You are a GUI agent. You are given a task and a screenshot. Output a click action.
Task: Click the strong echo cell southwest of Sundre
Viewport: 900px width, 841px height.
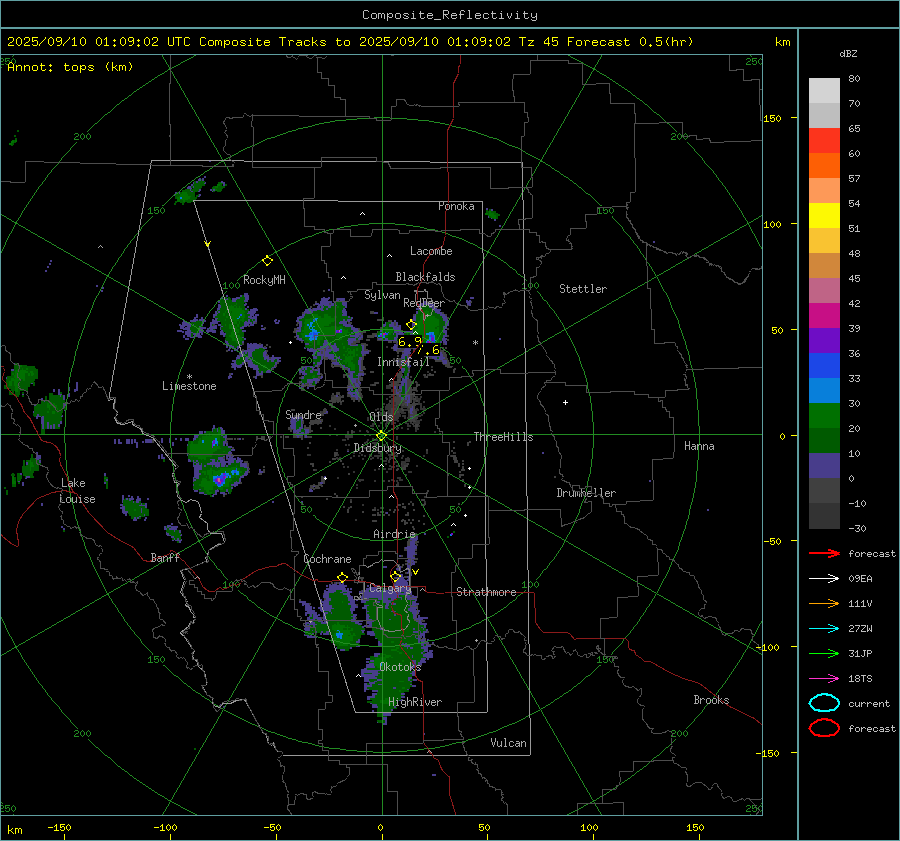pos(219,476)
